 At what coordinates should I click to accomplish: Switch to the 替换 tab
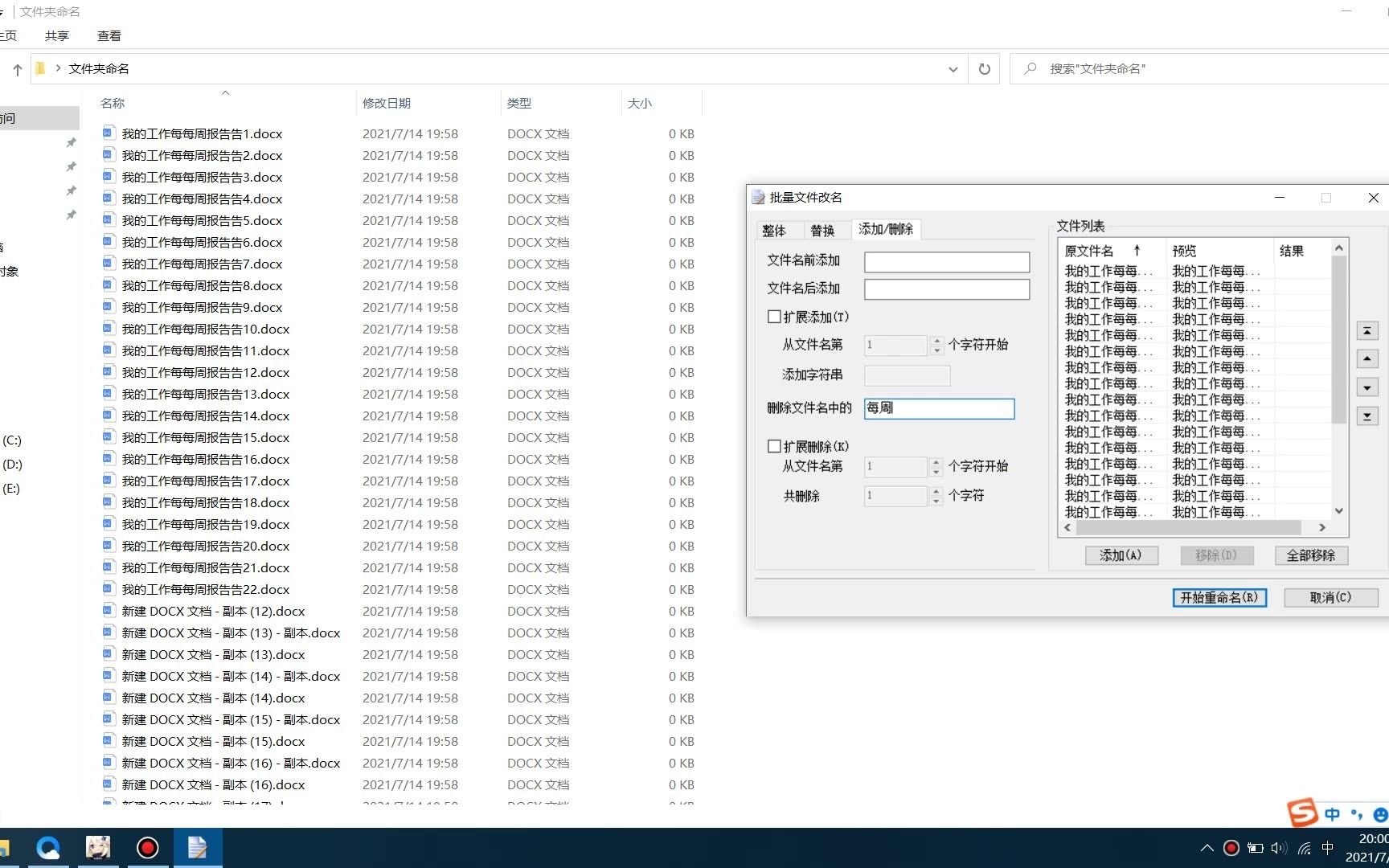click(823, 230)
